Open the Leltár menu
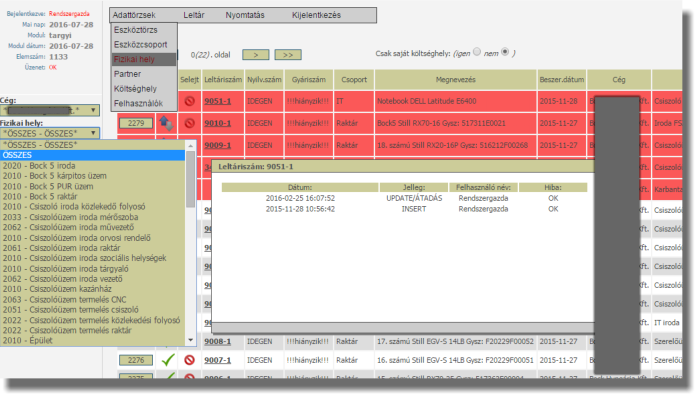 coord(194,15)
